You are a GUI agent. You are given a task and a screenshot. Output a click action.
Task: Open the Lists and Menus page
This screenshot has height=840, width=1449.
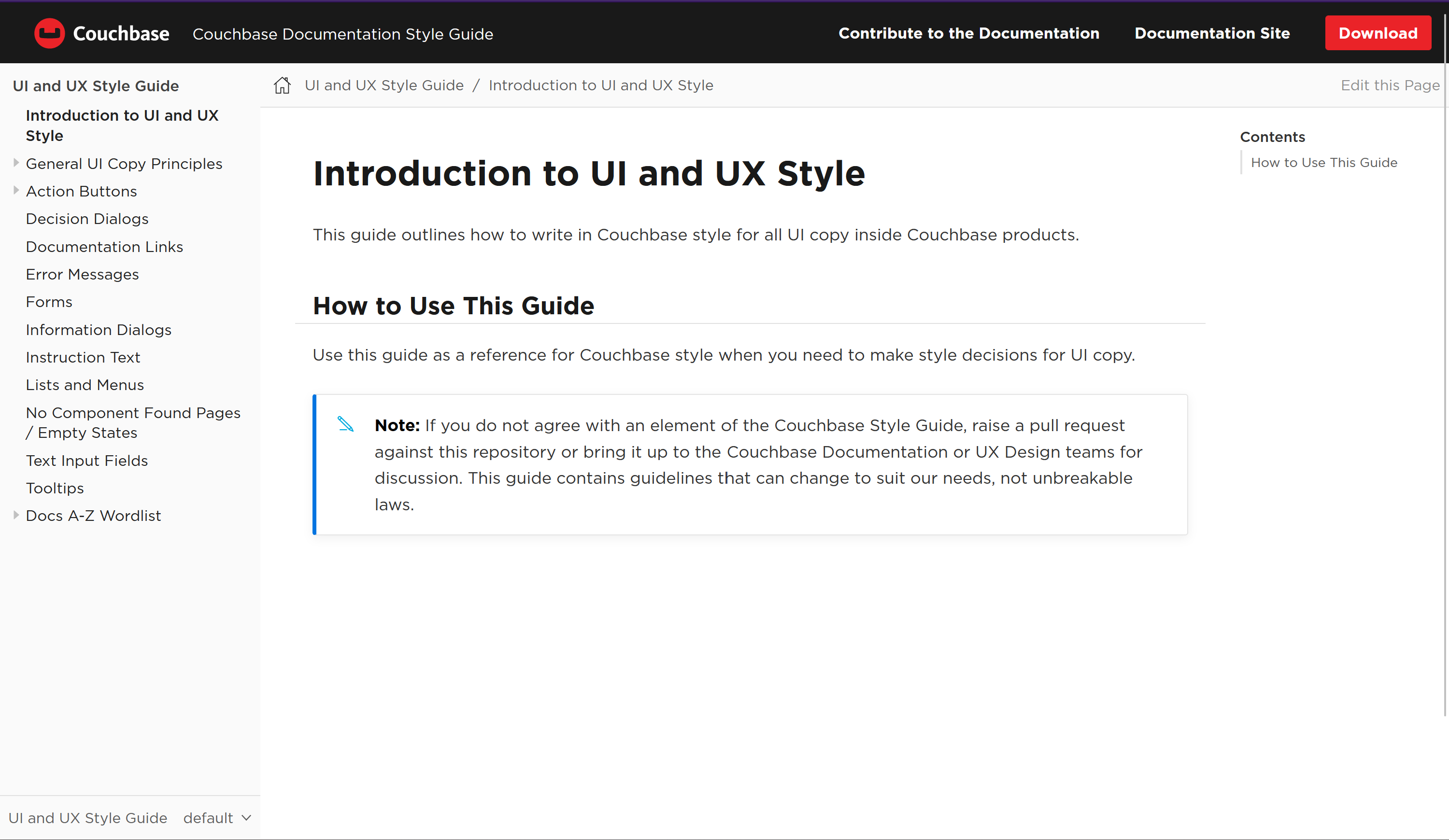tap(85, 385)
